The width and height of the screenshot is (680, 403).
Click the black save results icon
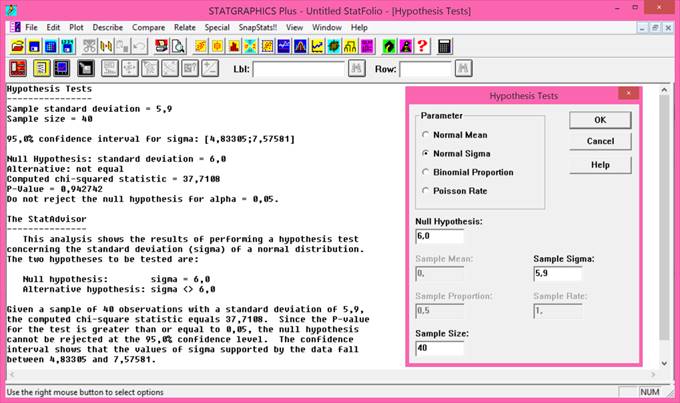(x=85, y=68)
